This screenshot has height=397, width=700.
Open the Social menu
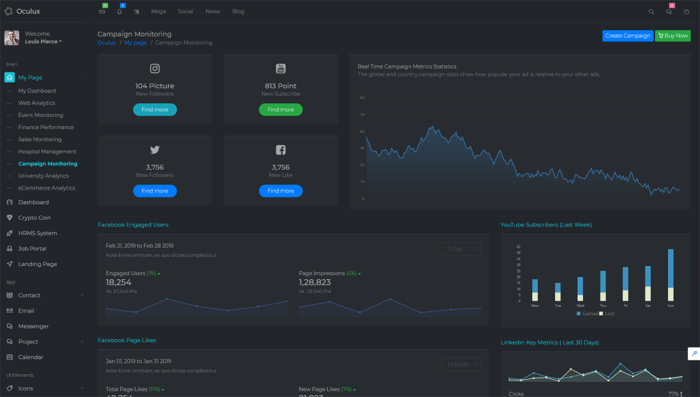(x=185, y=12)
